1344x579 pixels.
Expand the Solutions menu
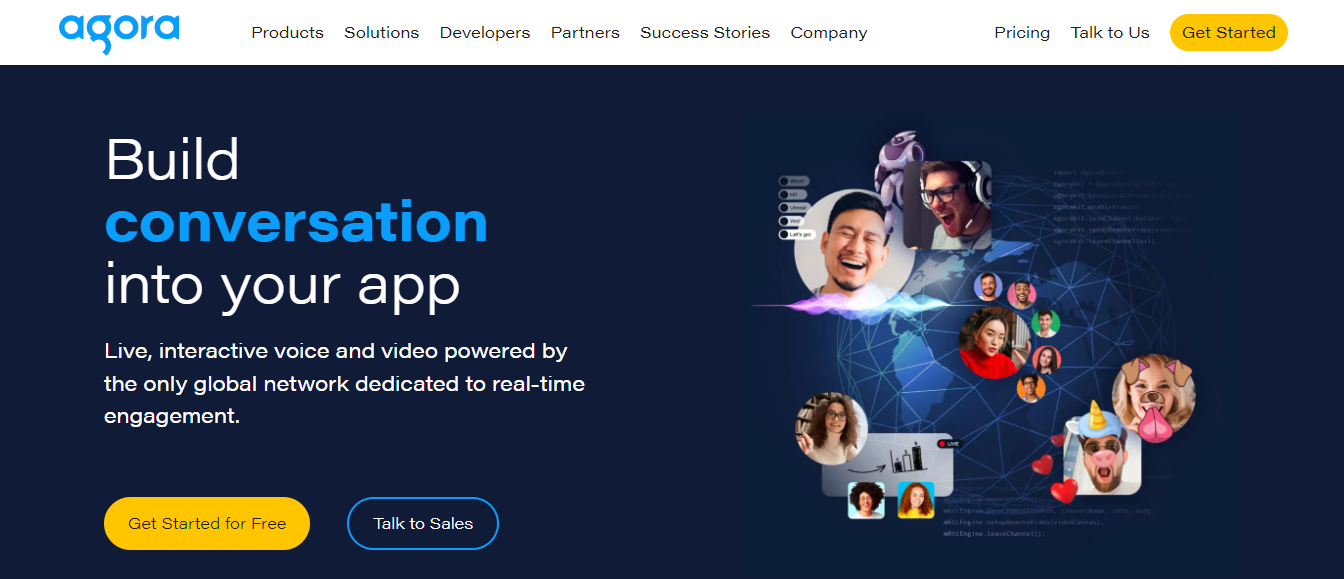(x=381, y=33)
